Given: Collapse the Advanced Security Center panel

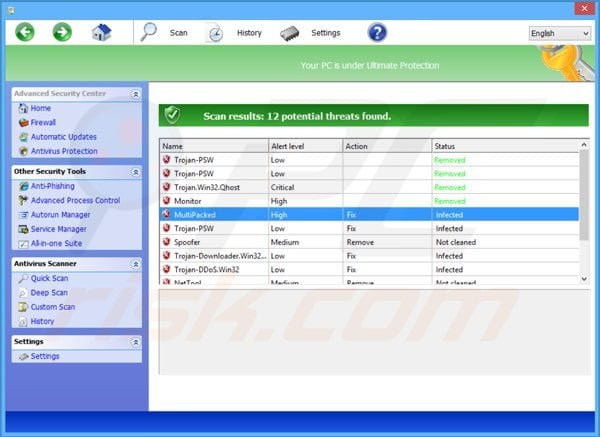Looking at the screenshot, I should pyautogui.click(x=135, y=94).
